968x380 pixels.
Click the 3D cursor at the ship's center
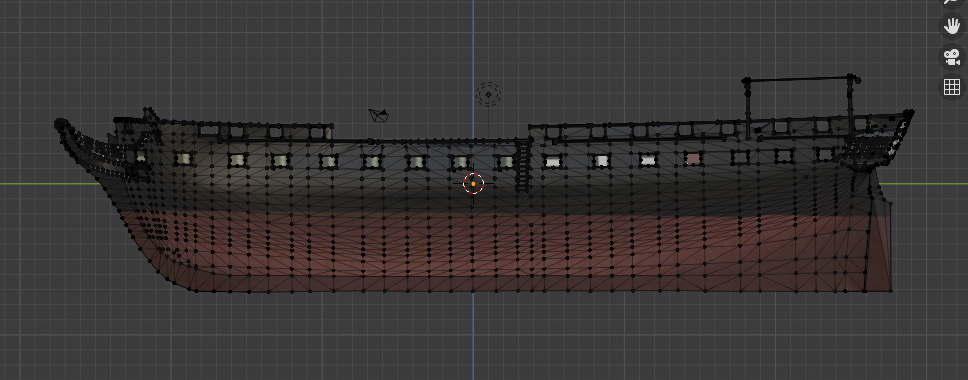474,183
